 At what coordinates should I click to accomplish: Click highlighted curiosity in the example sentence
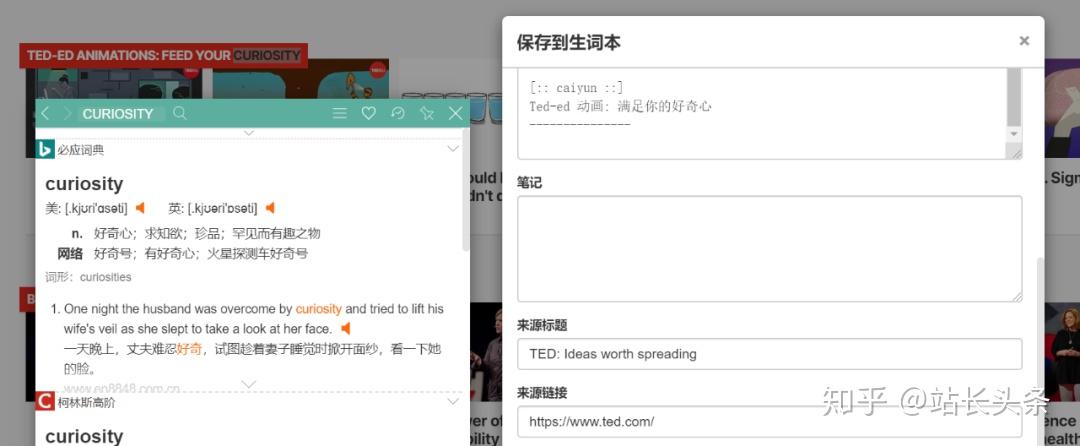[318, 309]
